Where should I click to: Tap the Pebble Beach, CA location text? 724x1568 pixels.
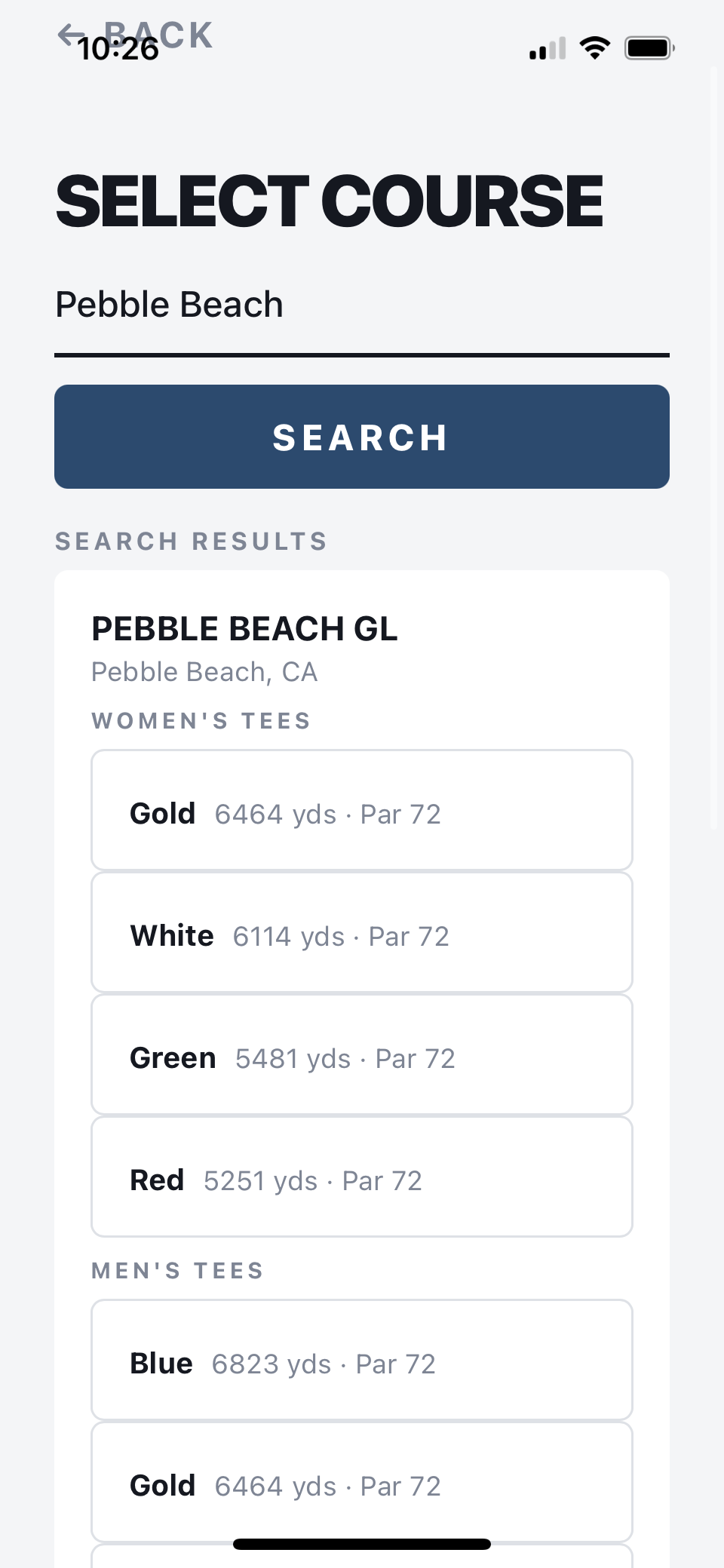(x=204, y=672)
